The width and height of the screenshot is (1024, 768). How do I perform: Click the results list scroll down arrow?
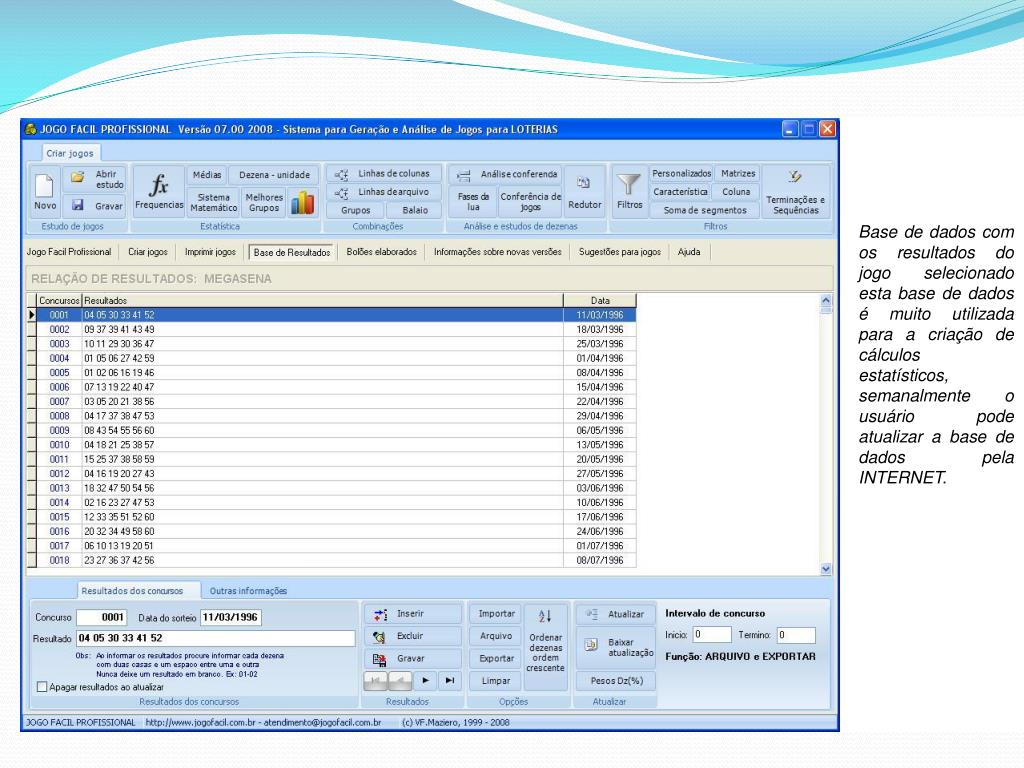(x=825, y=569)
